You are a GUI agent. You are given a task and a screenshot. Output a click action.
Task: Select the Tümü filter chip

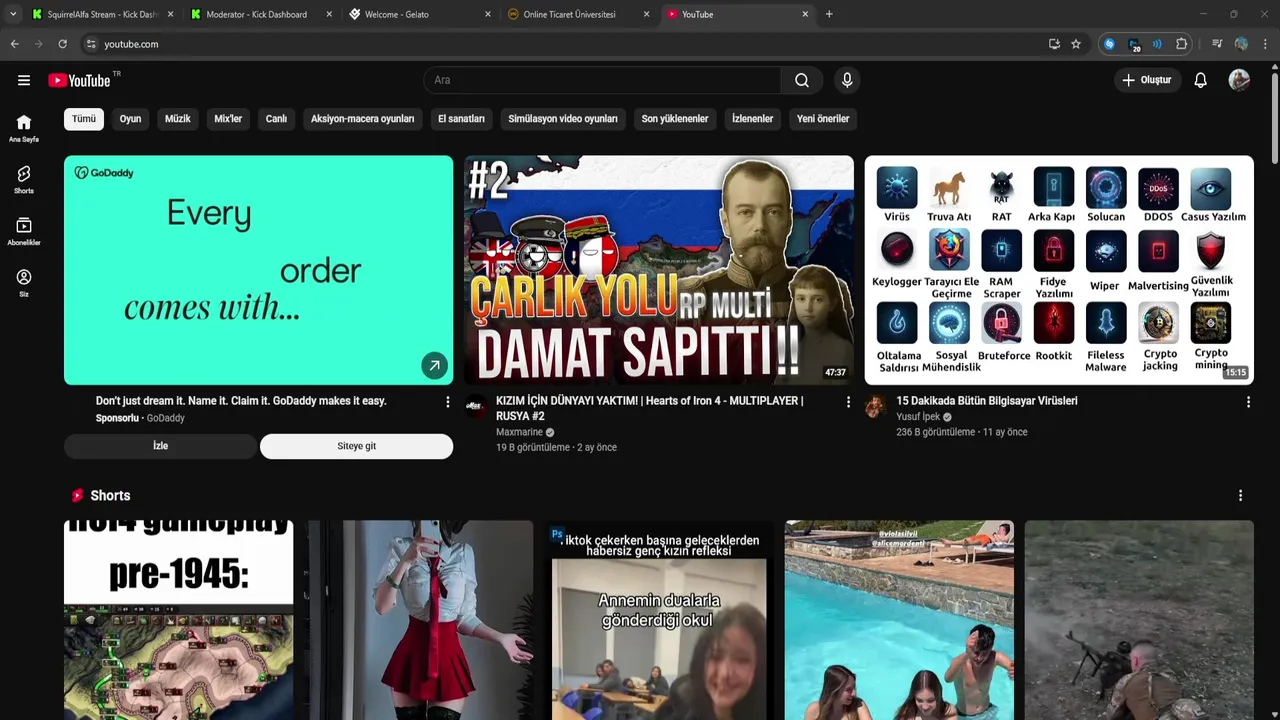pyautogui.click(x=84, y=119)
